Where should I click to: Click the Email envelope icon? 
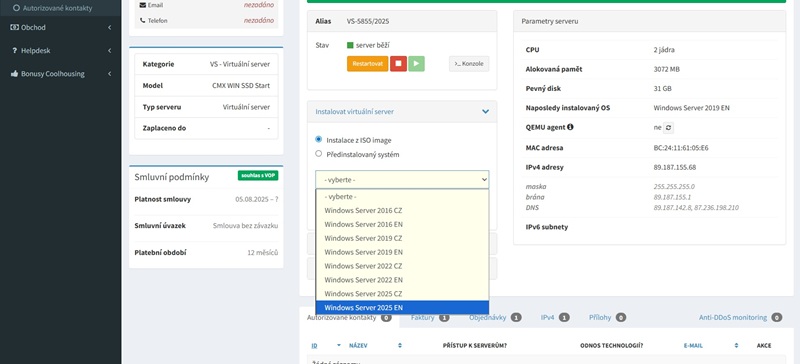[x=142, y=5]
